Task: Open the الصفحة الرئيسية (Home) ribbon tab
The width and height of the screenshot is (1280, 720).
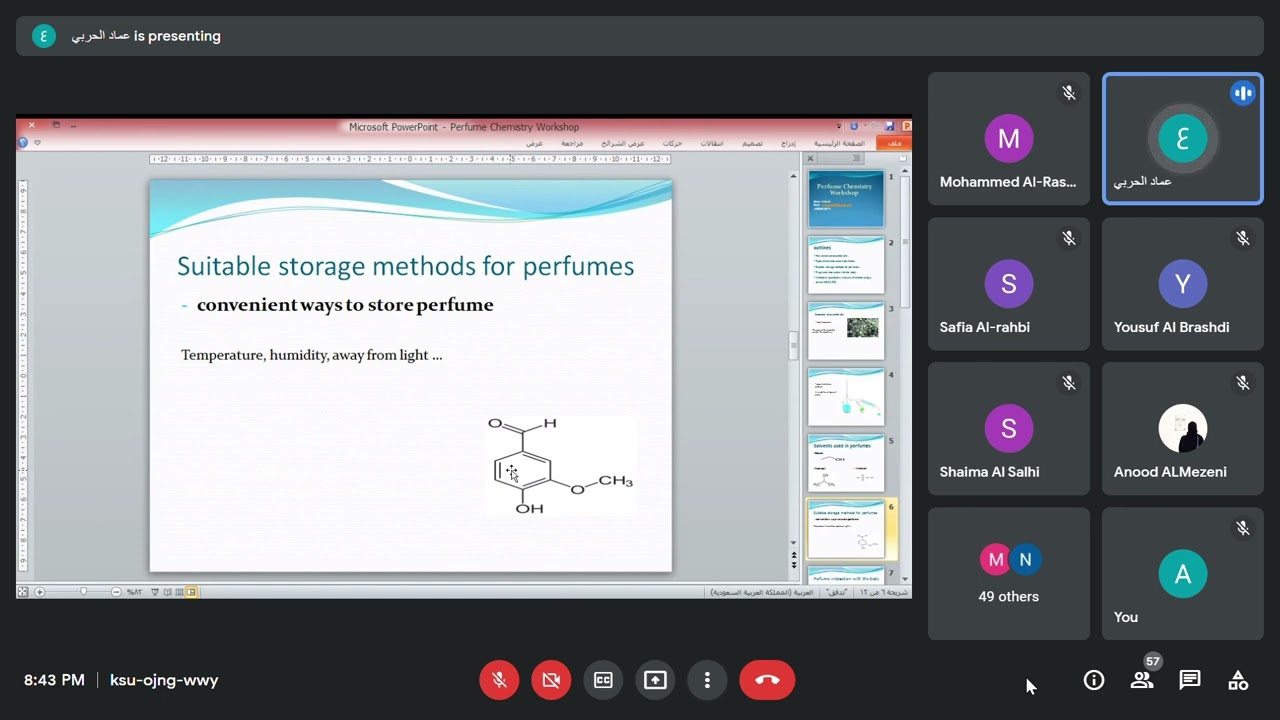Action: click(839, 144)
